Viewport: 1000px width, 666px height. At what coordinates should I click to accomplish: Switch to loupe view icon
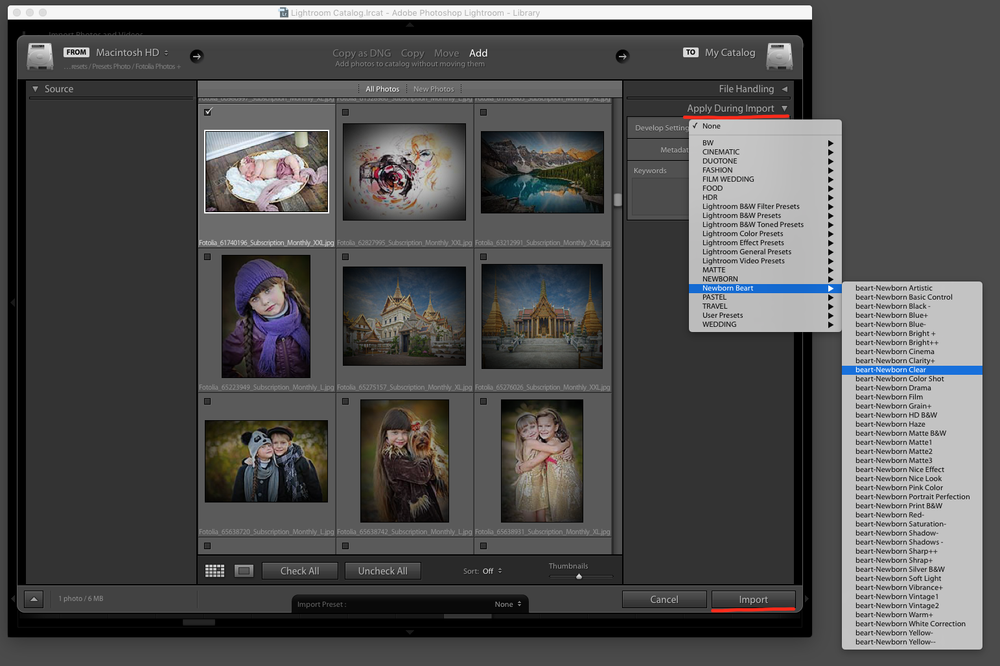[x=244, y=571]
